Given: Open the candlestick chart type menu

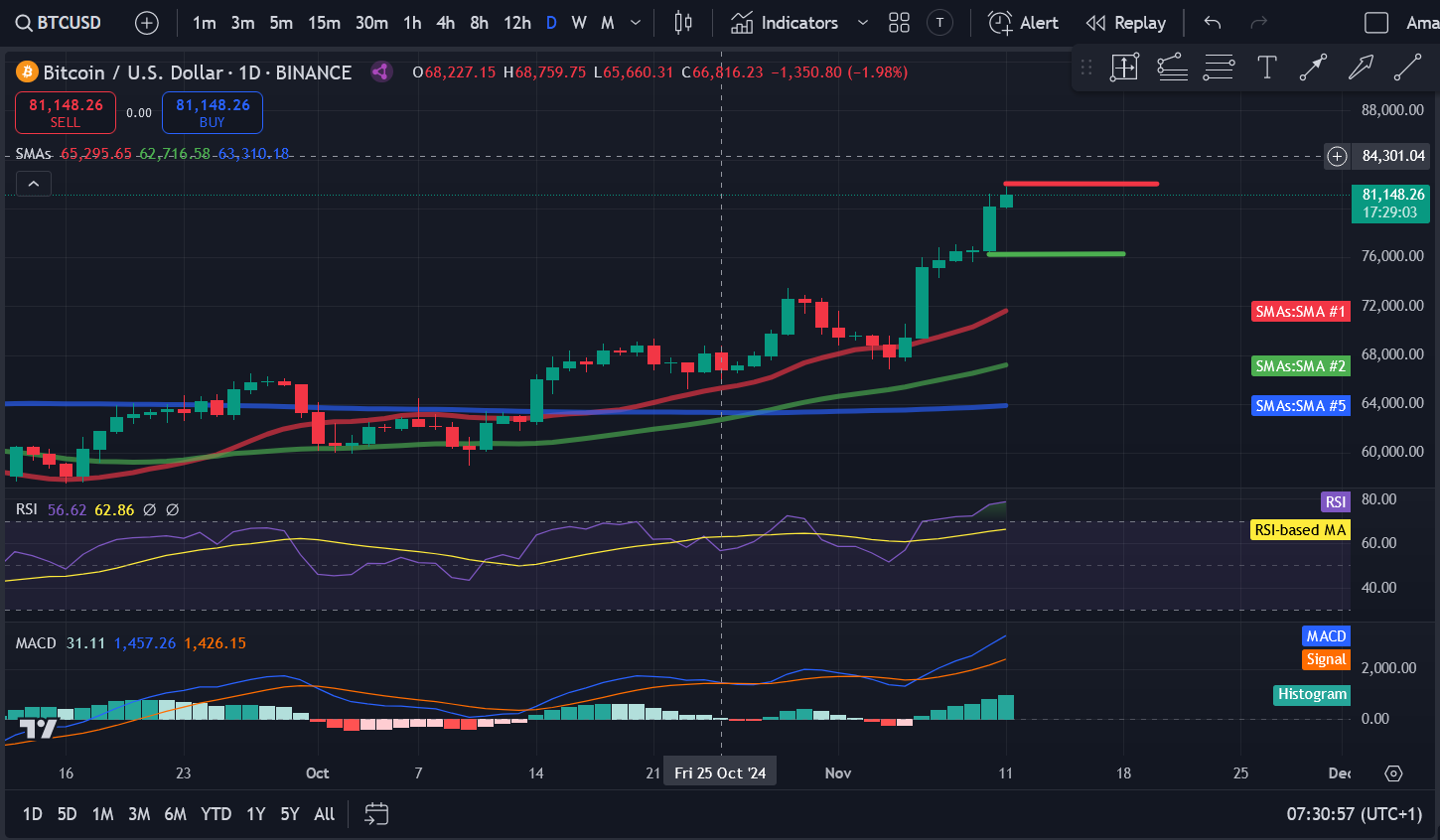Looking at the screenshot, I should [683, 23].
